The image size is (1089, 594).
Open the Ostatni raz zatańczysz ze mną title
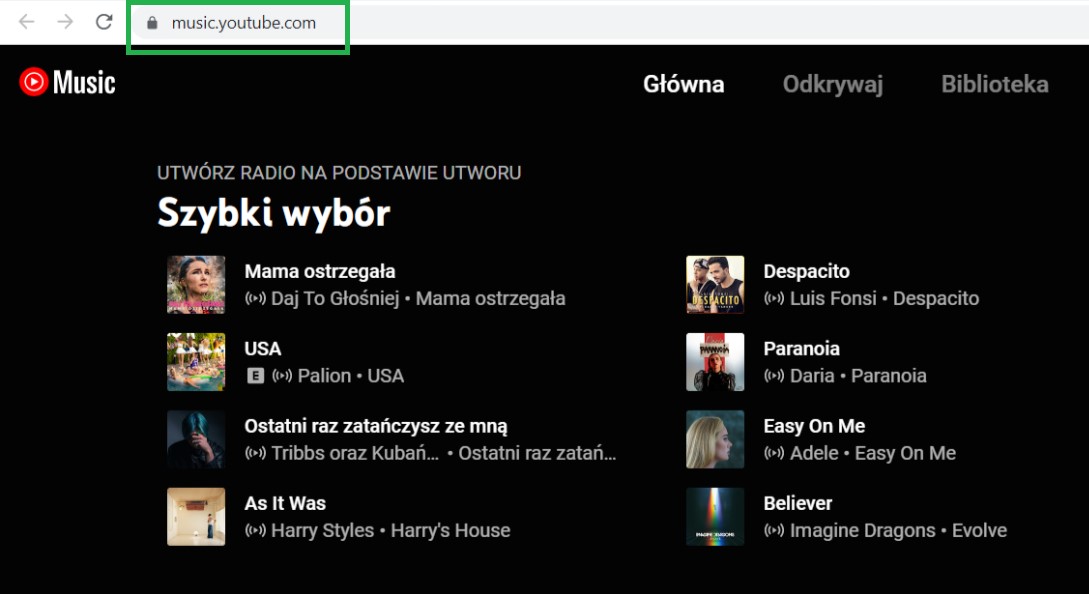(376, 426)
